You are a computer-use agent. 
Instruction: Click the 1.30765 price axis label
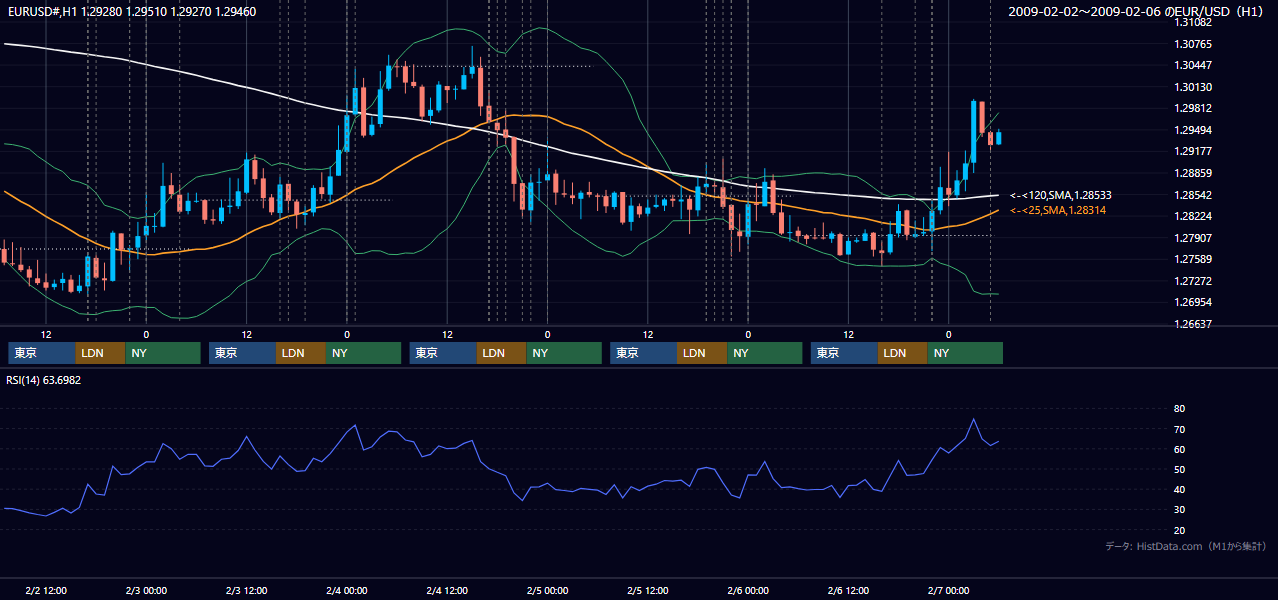pos(1193,44)
